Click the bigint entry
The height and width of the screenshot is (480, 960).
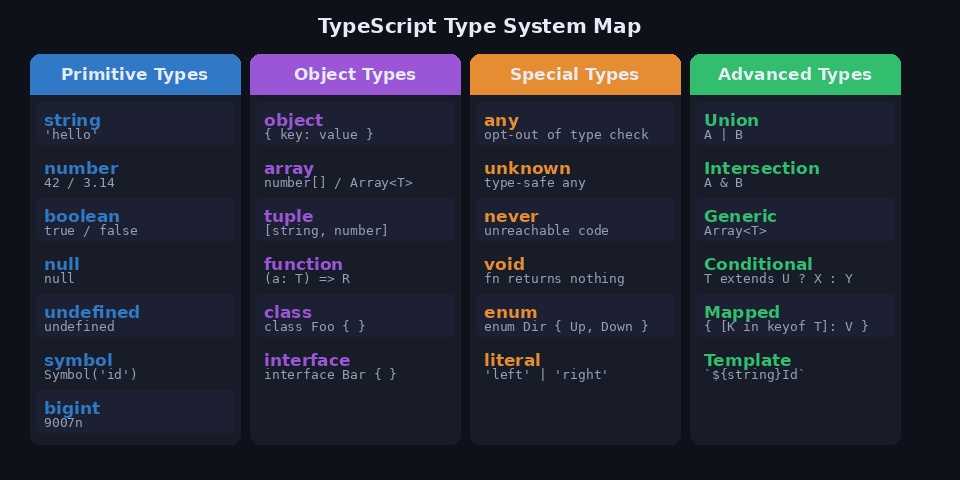click(135, 413)
